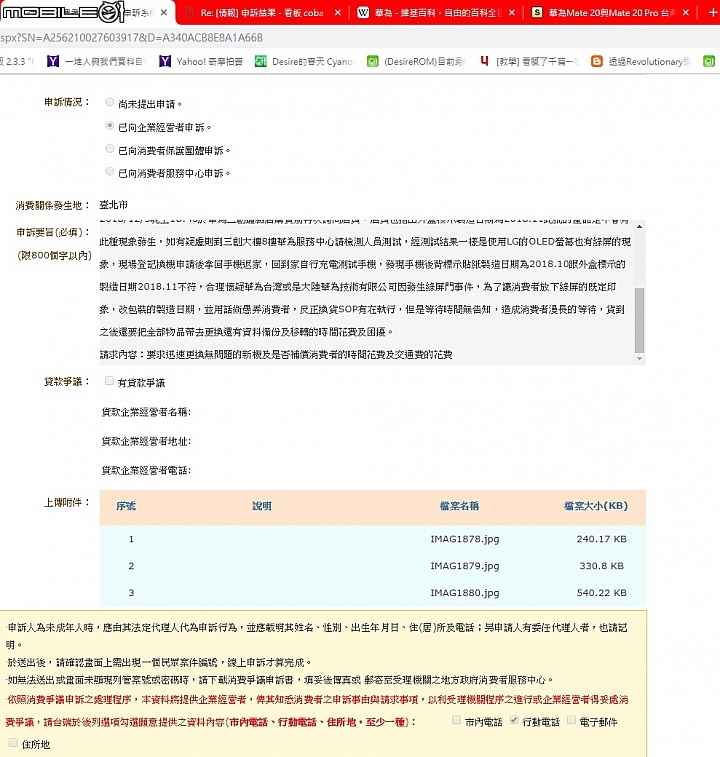Click the 說明 column header

tap(262, 506)
